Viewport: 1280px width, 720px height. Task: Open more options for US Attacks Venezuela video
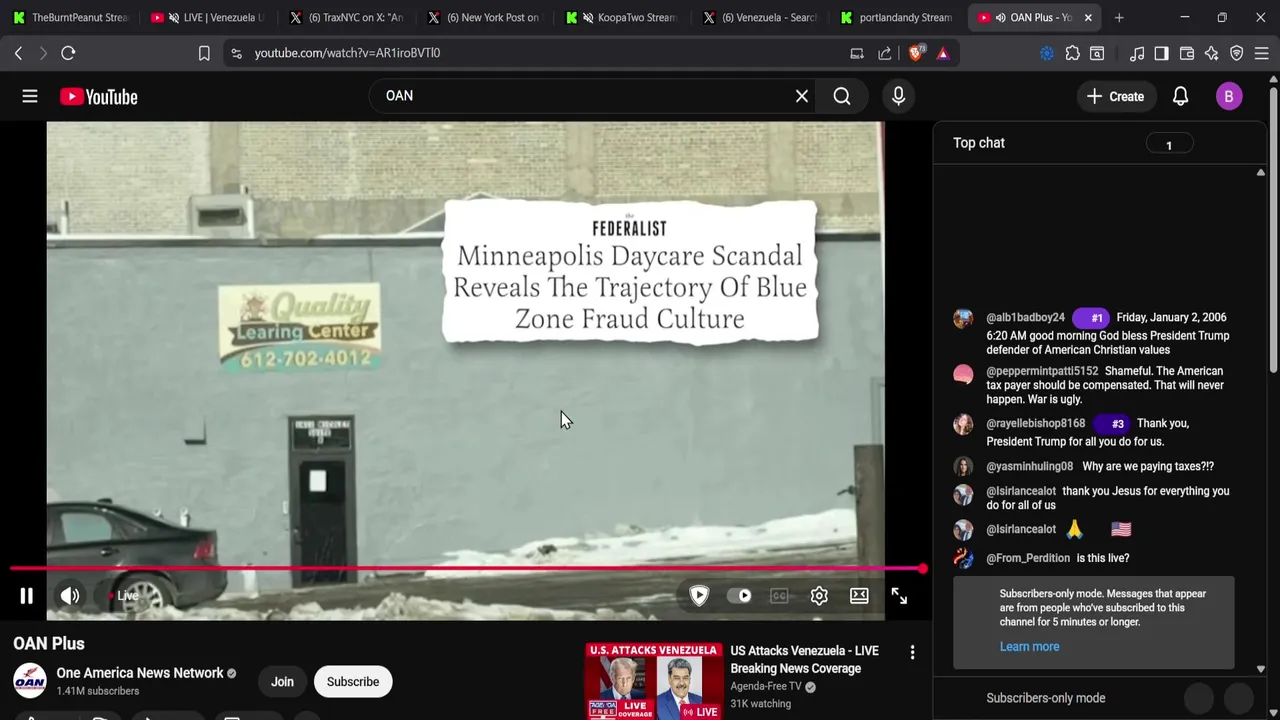click(x=912, y=653)
